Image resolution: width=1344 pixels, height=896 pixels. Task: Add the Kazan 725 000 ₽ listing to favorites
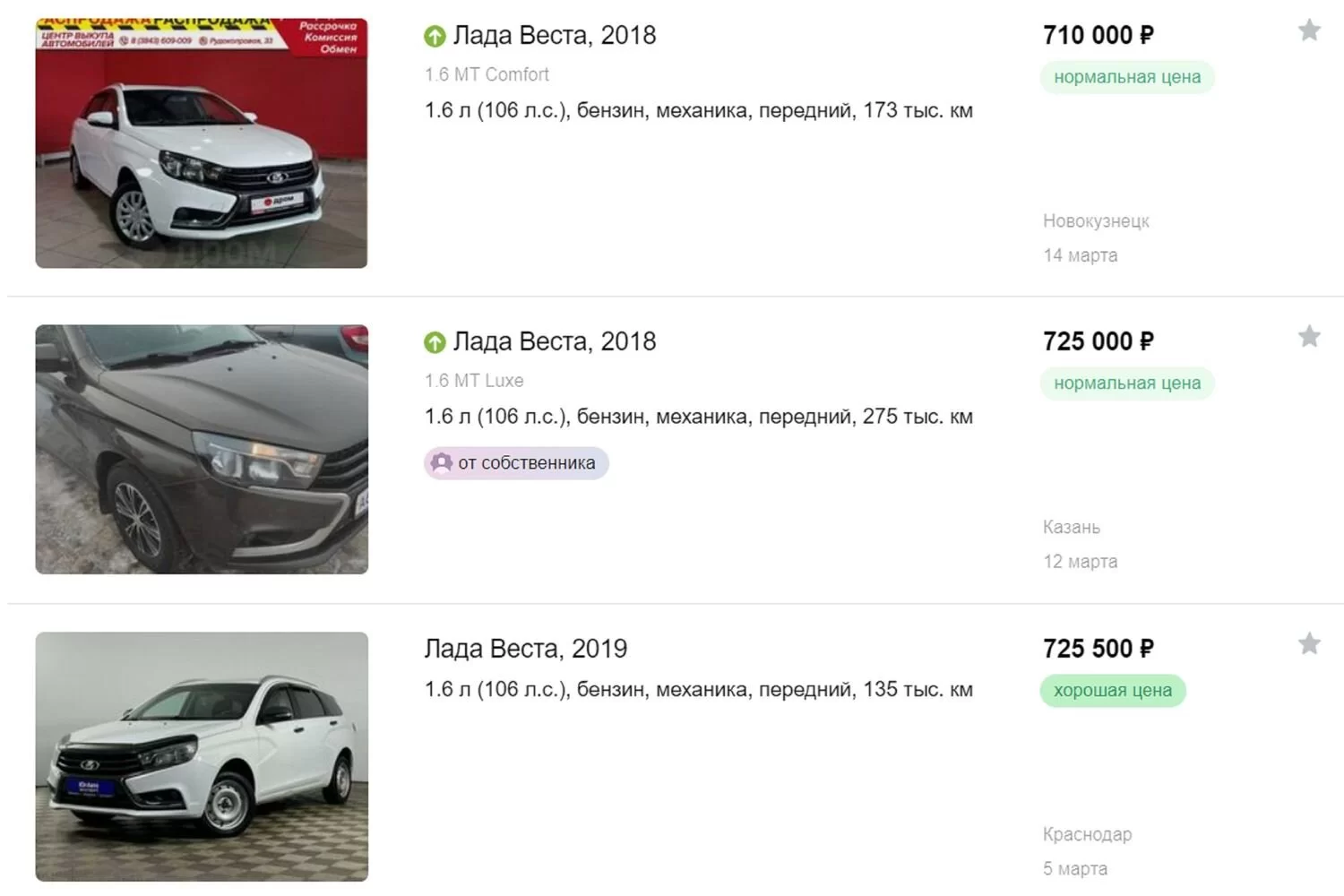tap(1309, 337)
